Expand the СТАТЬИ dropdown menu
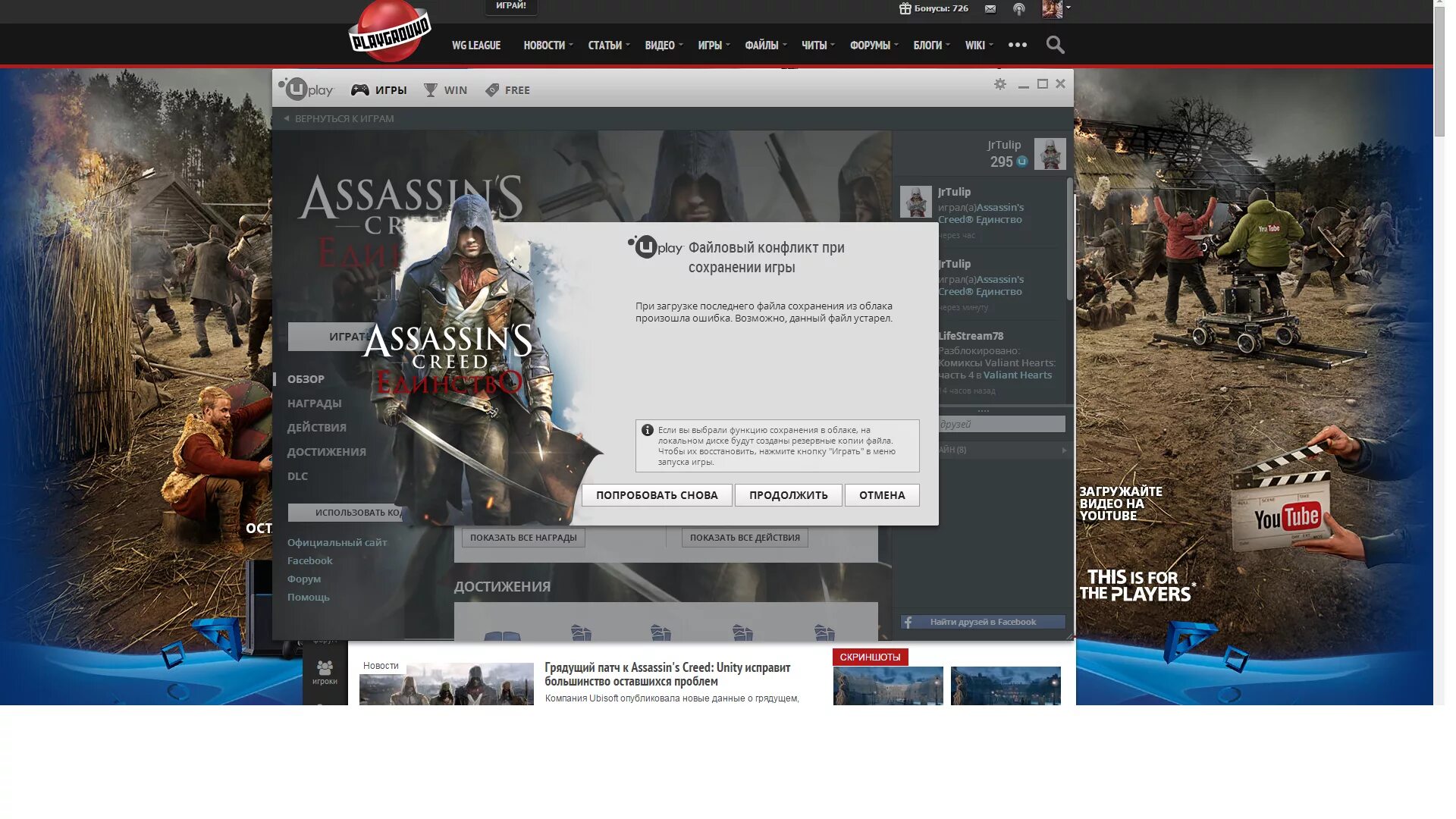Viewport: 1456px width, 819px height. pyautogui.click(x=608, y=45)
